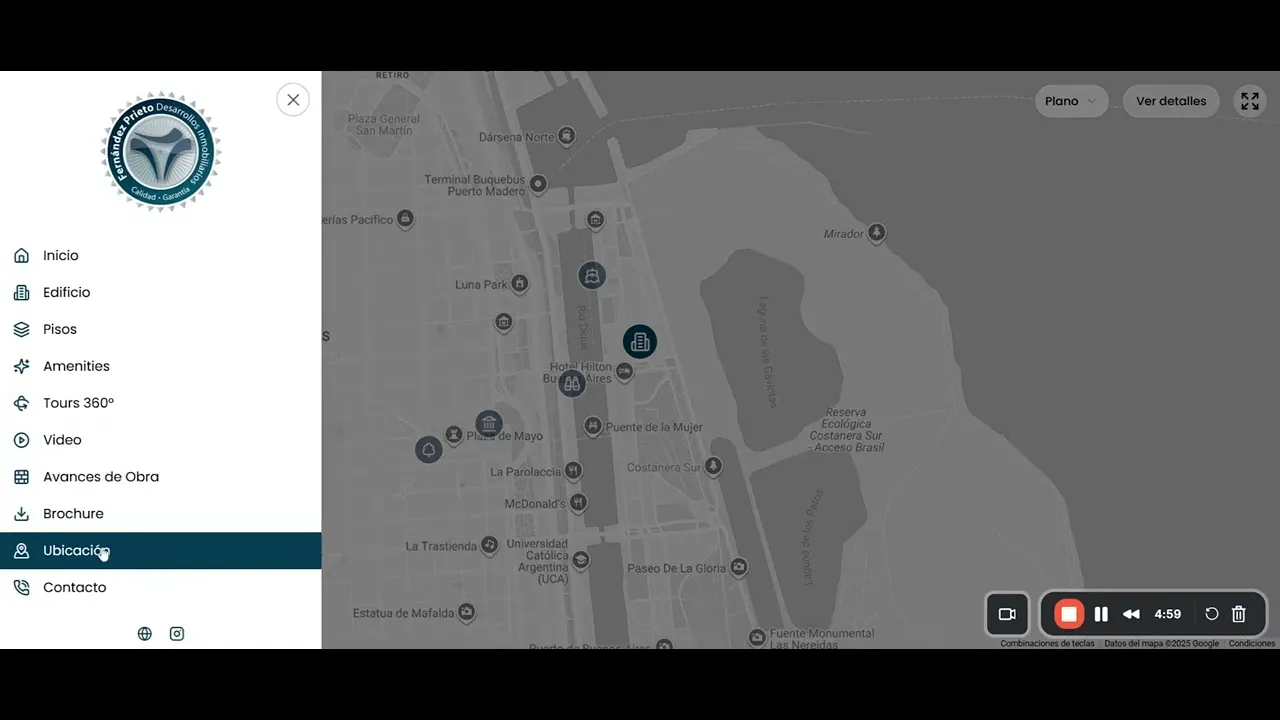Open the Video section
1280x720 pixels.
pos(160,440)
